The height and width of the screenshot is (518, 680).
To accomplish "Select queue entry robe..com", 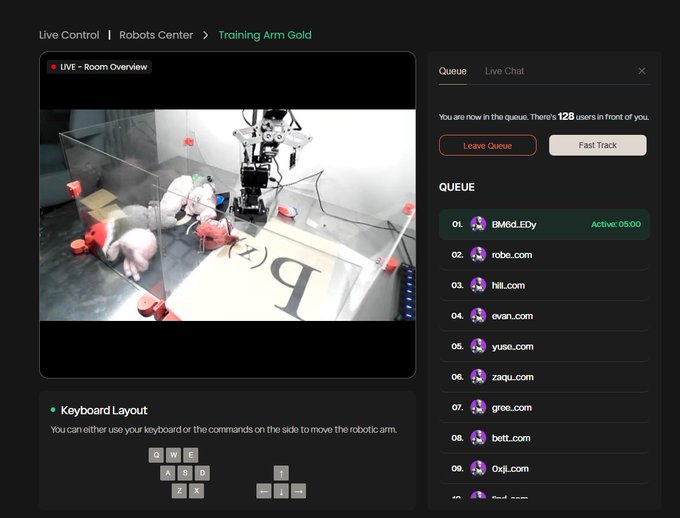I will tap(545, 255).
